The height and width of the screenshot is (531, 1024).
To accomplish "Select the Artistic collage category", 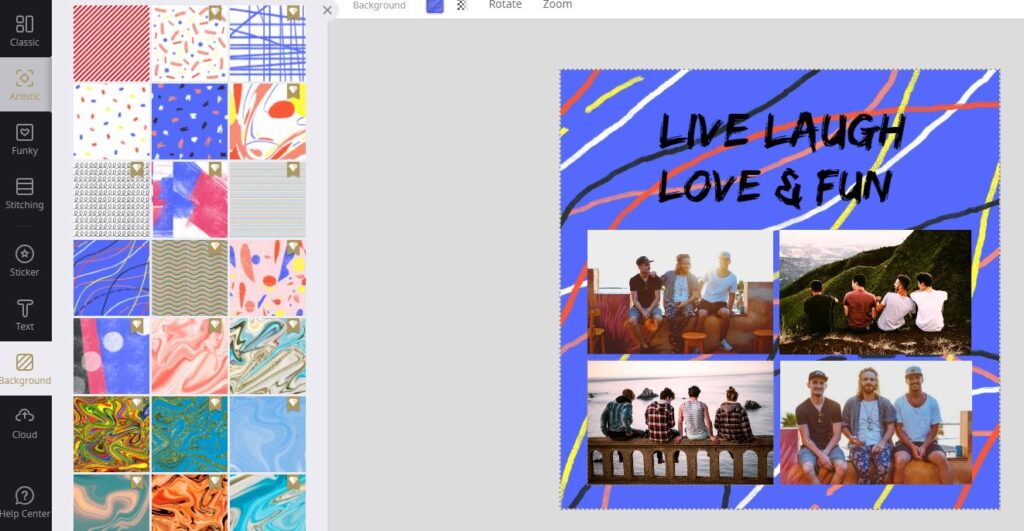I will (x=25, y=85).
